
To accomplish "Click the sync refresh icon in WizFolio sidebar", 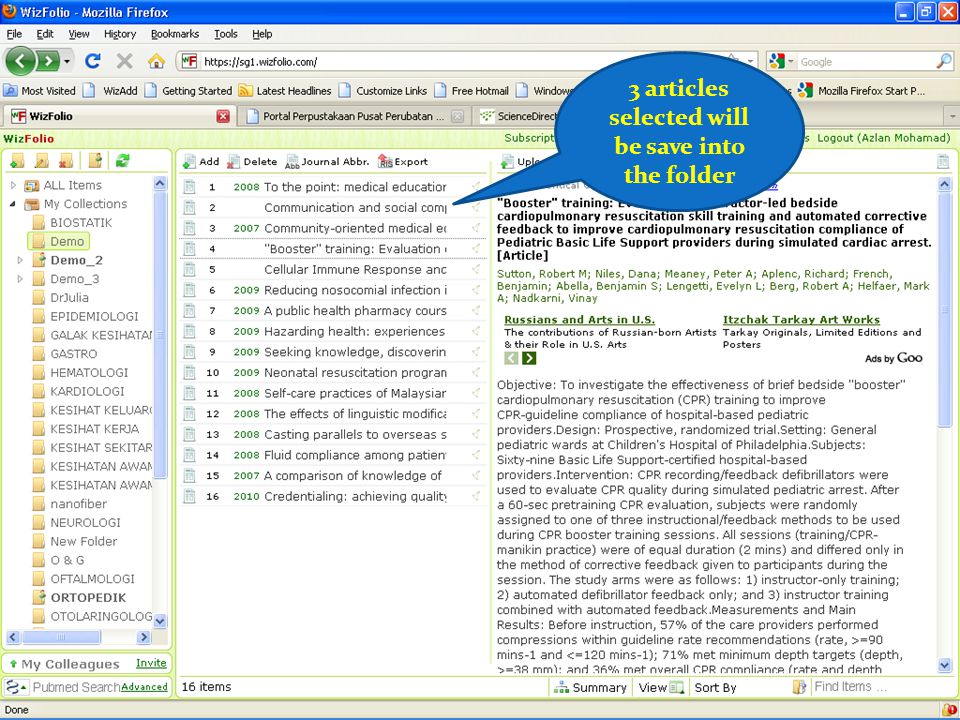I will [122, 160].
